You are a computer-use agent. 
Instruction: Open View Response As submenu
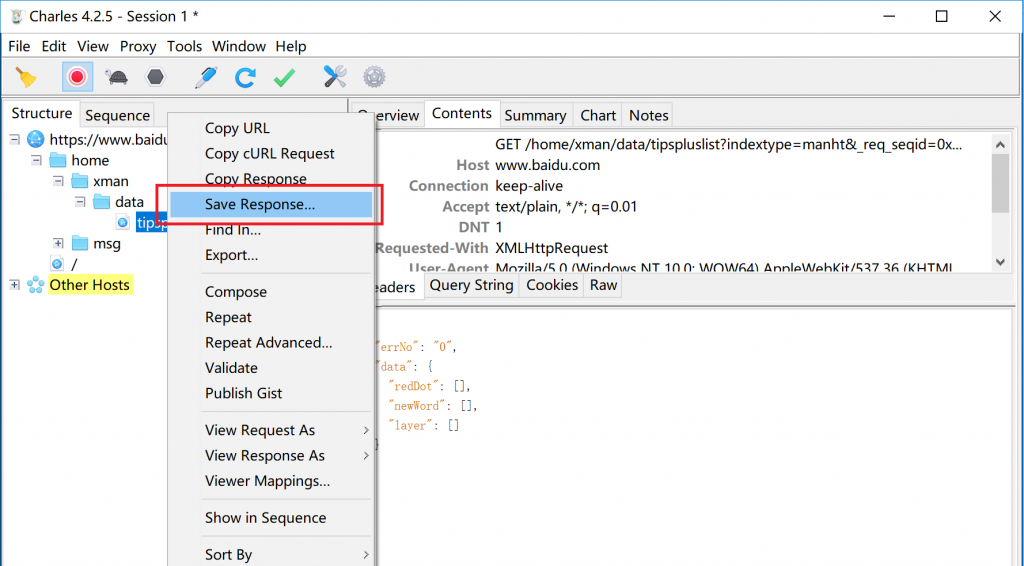270,456
